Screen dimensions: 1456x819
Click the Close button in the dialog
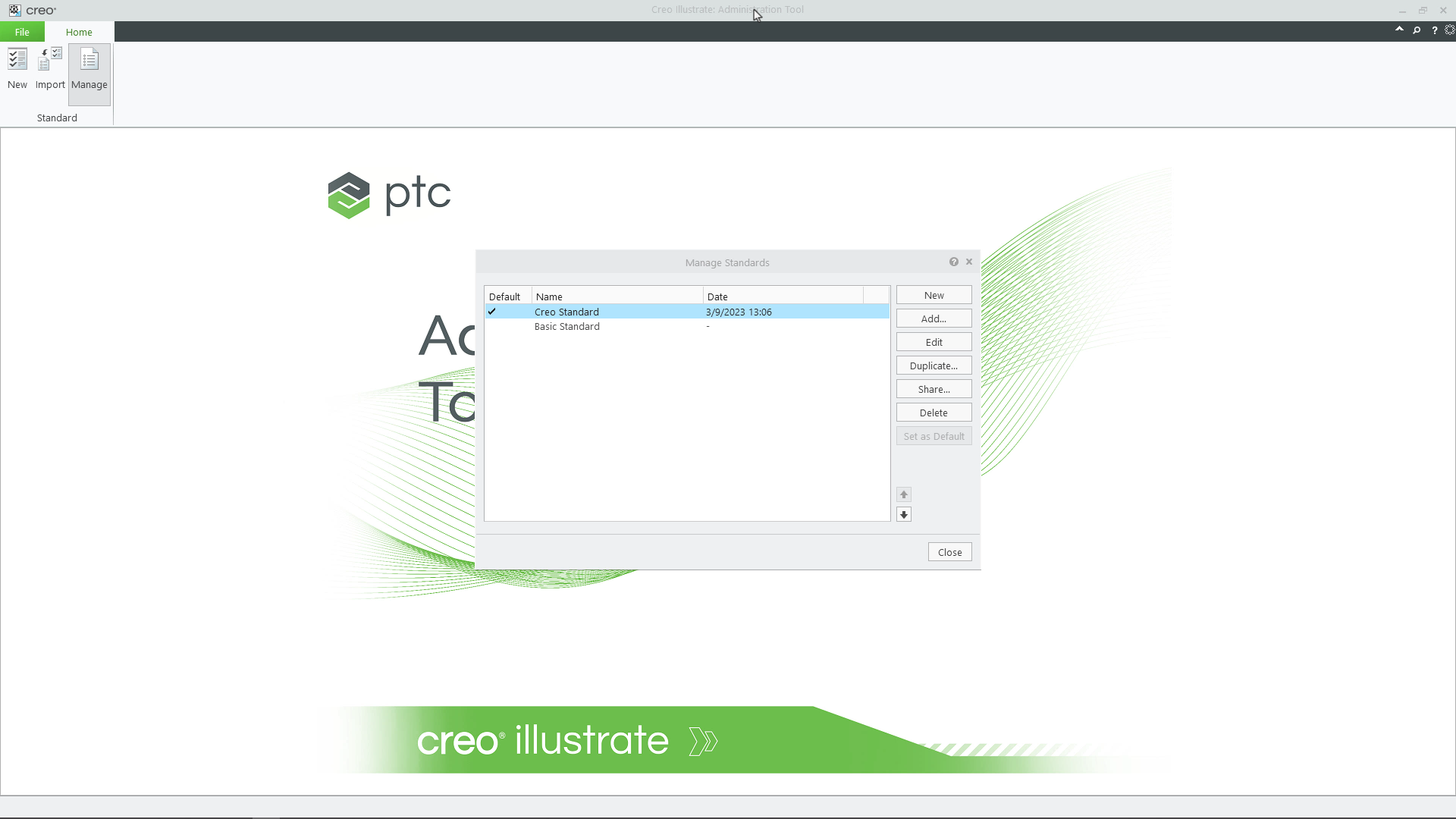(950, 552)
